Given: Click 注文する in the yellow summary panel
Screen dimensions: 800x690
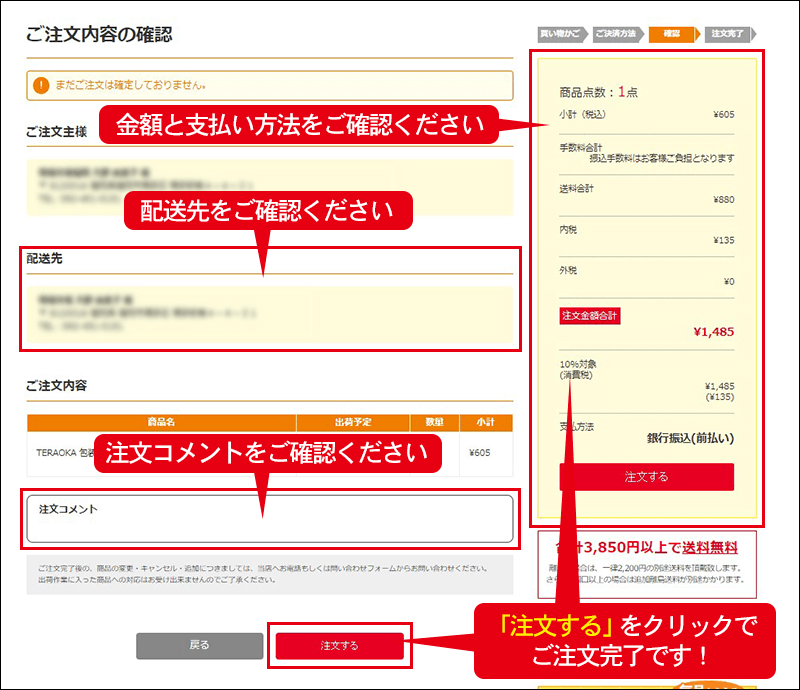Looking at the screenshot, I should pos(646,477).
